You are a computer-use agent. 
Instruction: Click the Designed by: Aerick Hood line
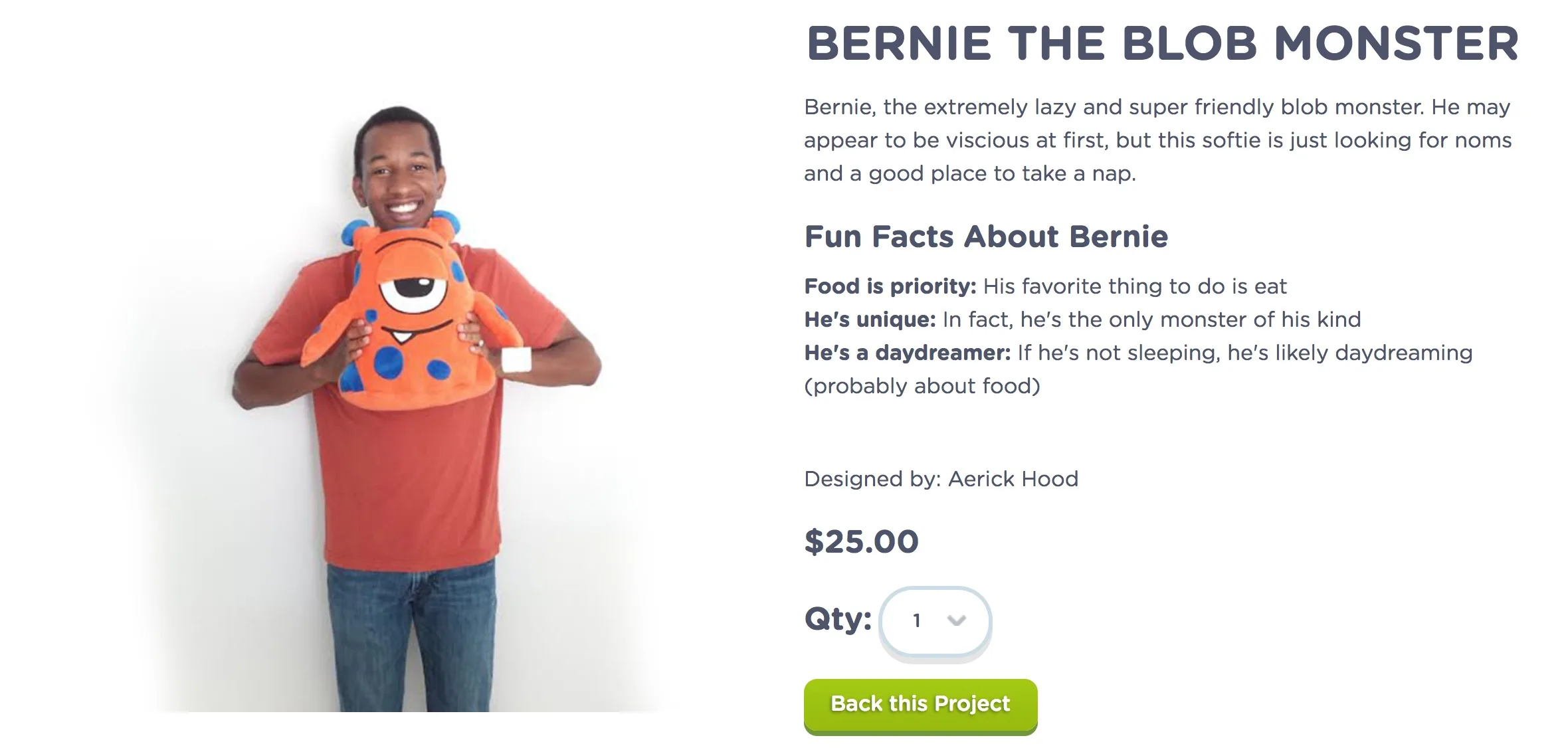tap(941, 479)
